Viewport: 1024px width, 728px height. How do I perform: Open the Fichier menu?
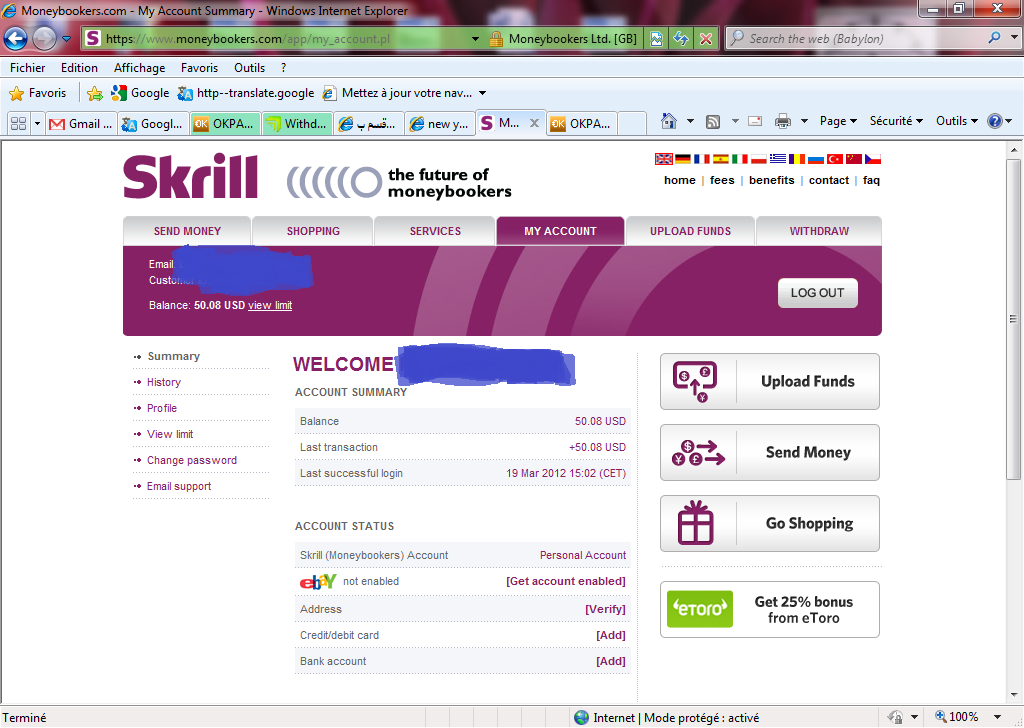point(27,67)
